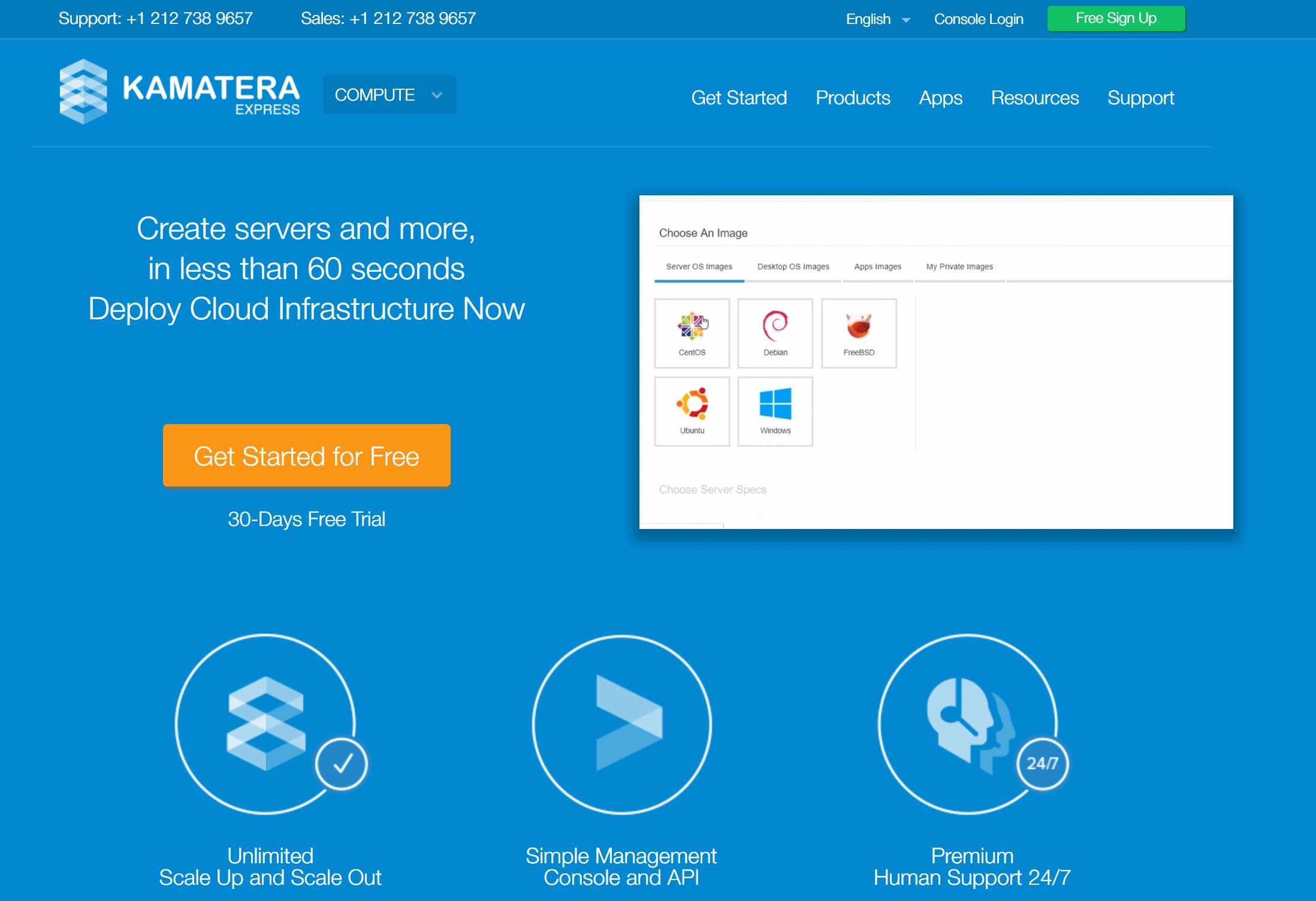The width and height of the screenshot is (1316, 901).
Task: Click the Choose Server Specs input field
Action: [713, 489]
